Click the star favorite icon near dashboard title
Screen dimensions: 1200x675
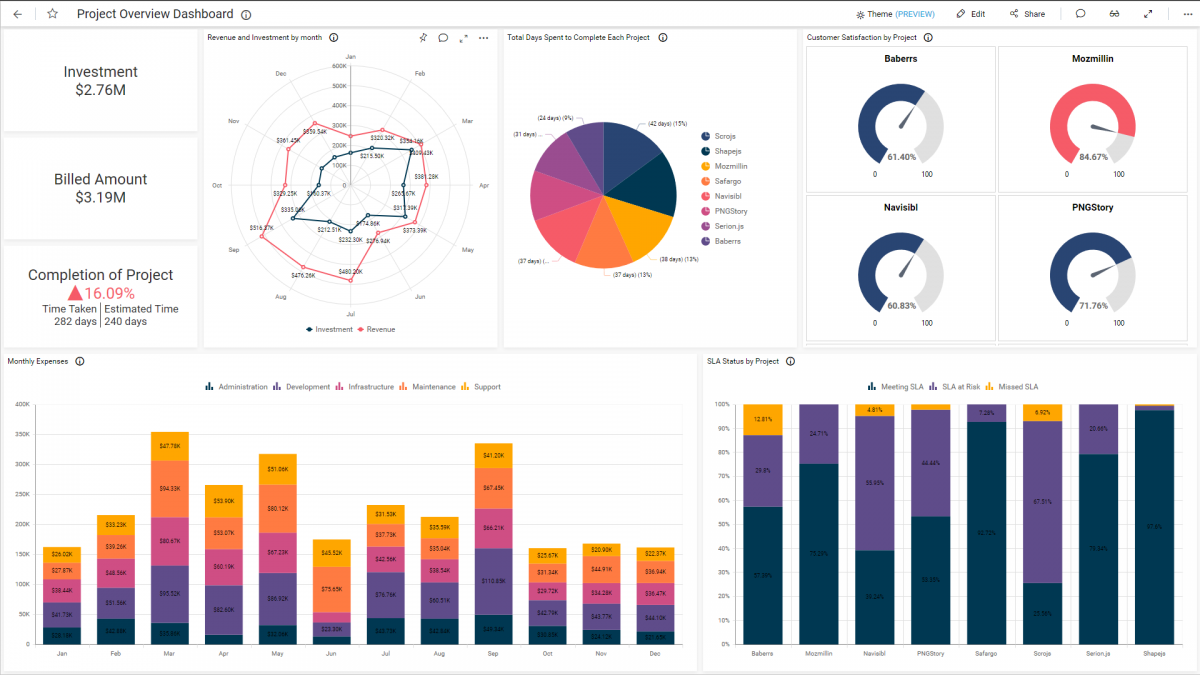click(x=52, y=14)
